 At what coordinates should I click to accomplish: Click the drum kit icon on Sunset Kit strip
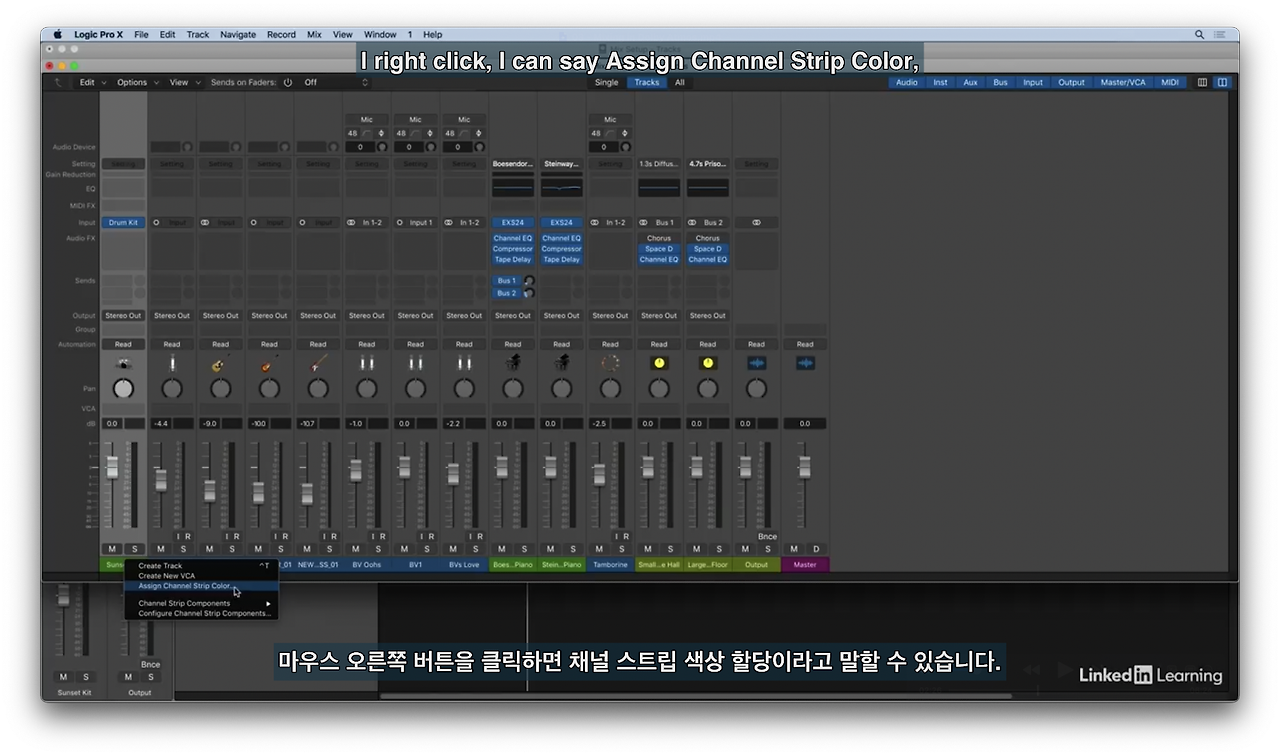tap(123, 364)
